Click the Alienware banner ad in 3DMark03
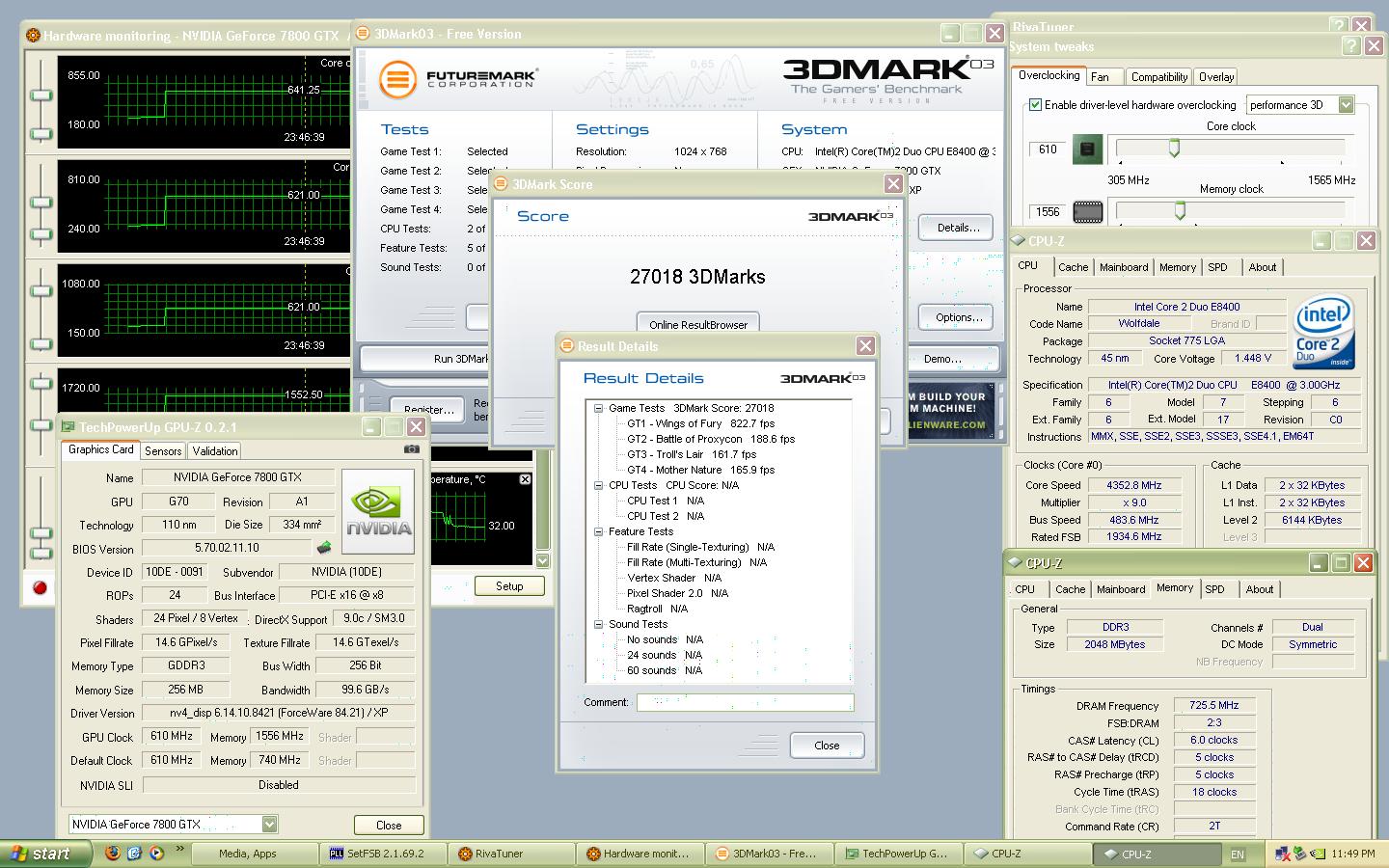 (x=947, y=410)
